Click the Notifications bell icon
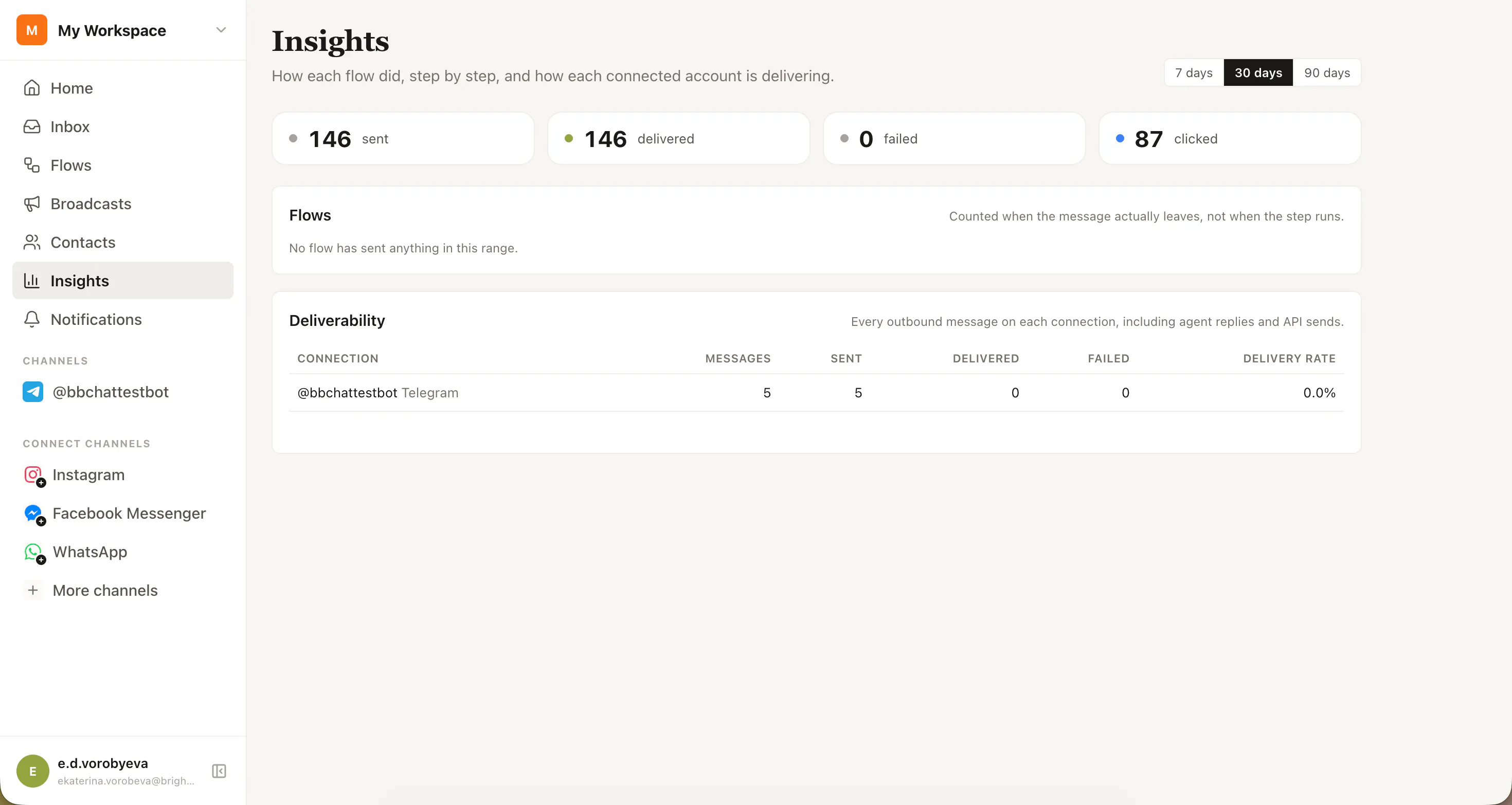 (32, 320)
